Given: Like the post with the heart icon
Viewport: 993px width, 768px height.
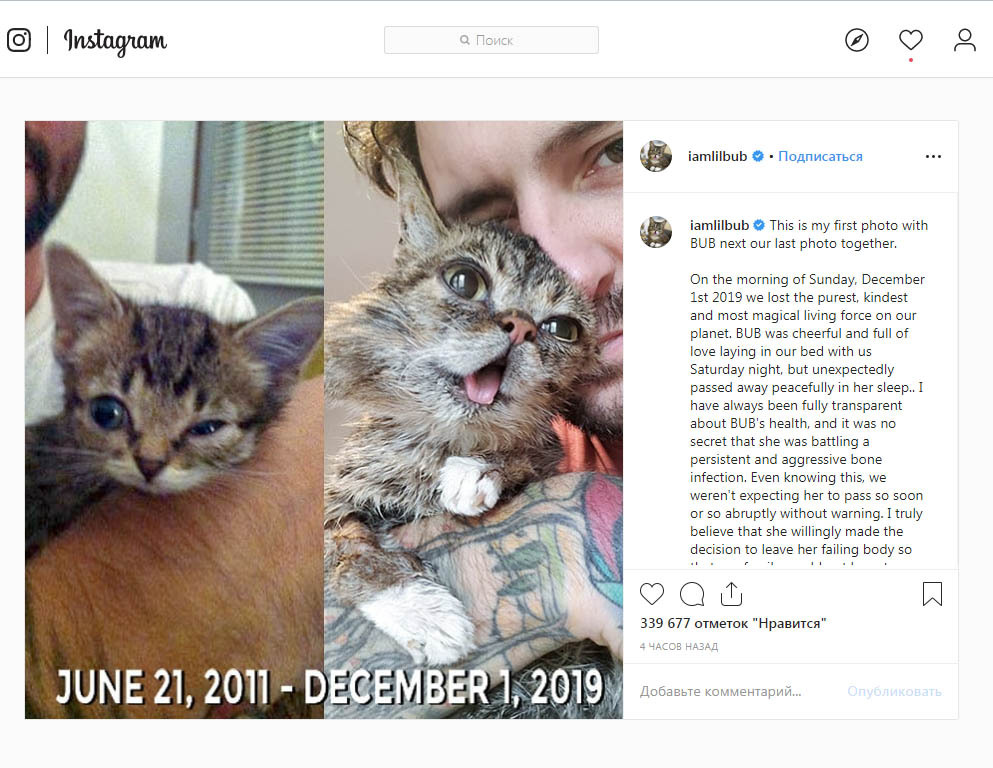Looking at the screenshot, I should pos(652,594).
